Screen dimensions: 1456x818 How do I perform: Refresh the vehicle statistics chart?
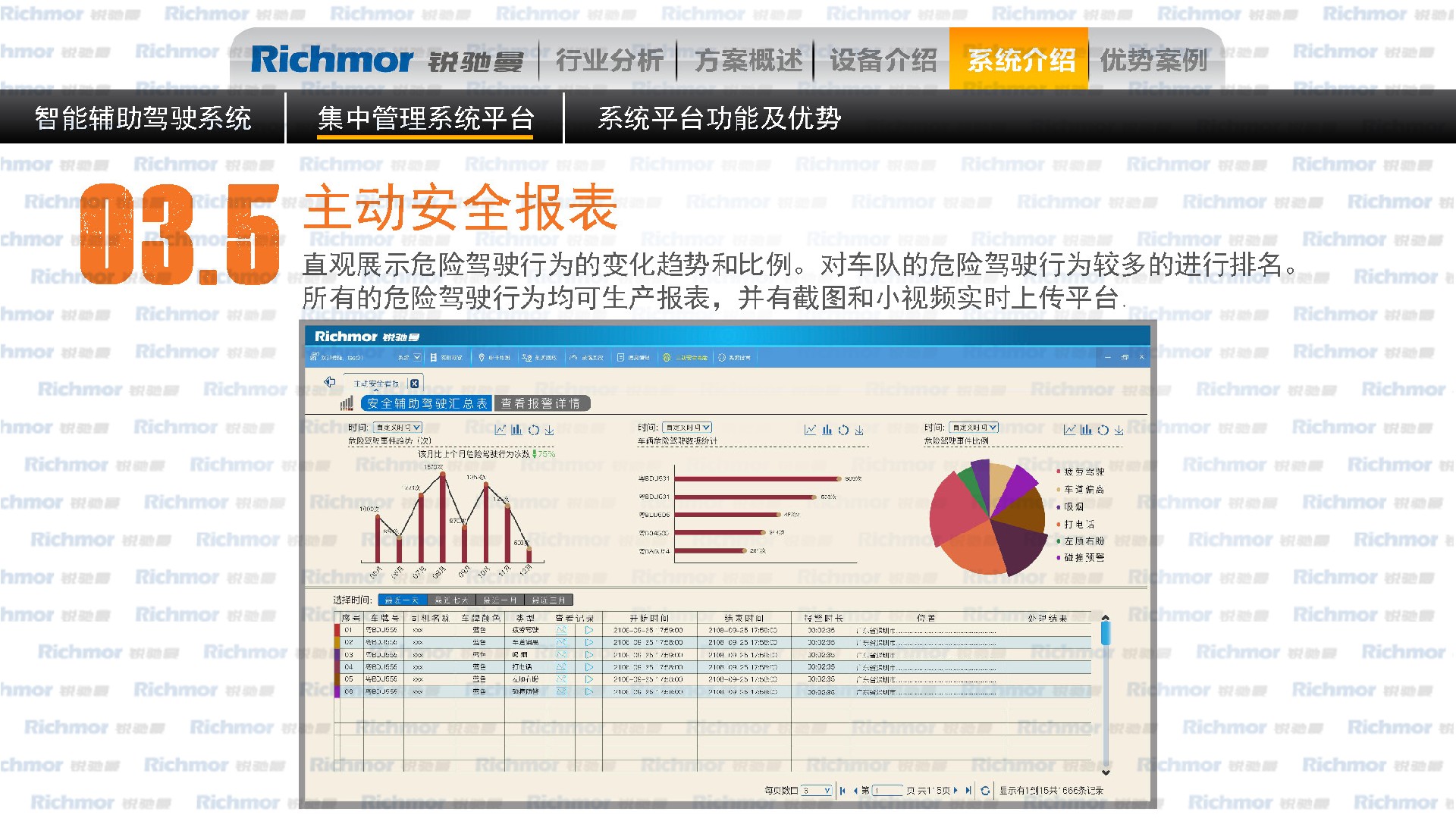point(843,430)
